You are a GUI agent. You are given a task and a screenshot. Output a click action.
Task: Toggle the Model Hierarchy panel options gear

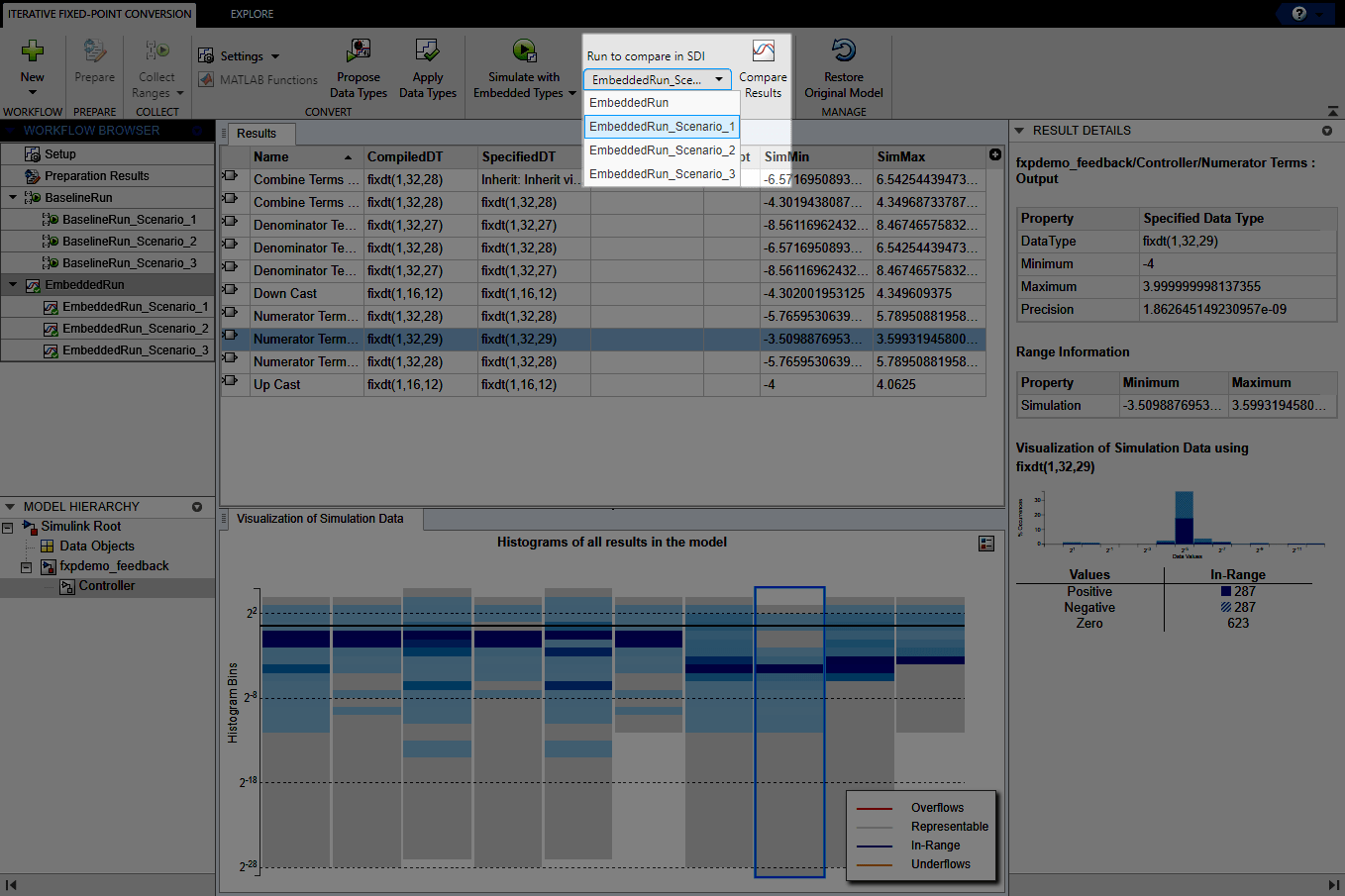[197, 506]
